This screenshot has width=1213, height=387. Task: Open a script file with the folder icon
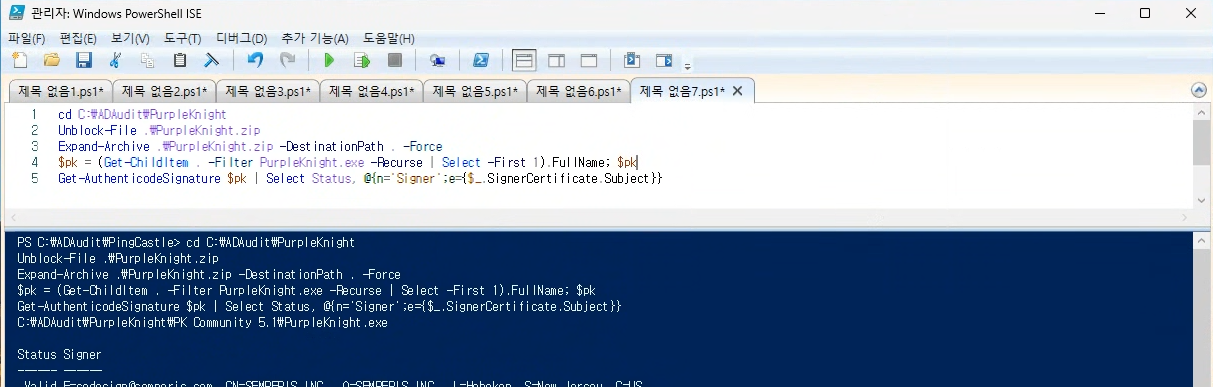(x=51, y=61)
